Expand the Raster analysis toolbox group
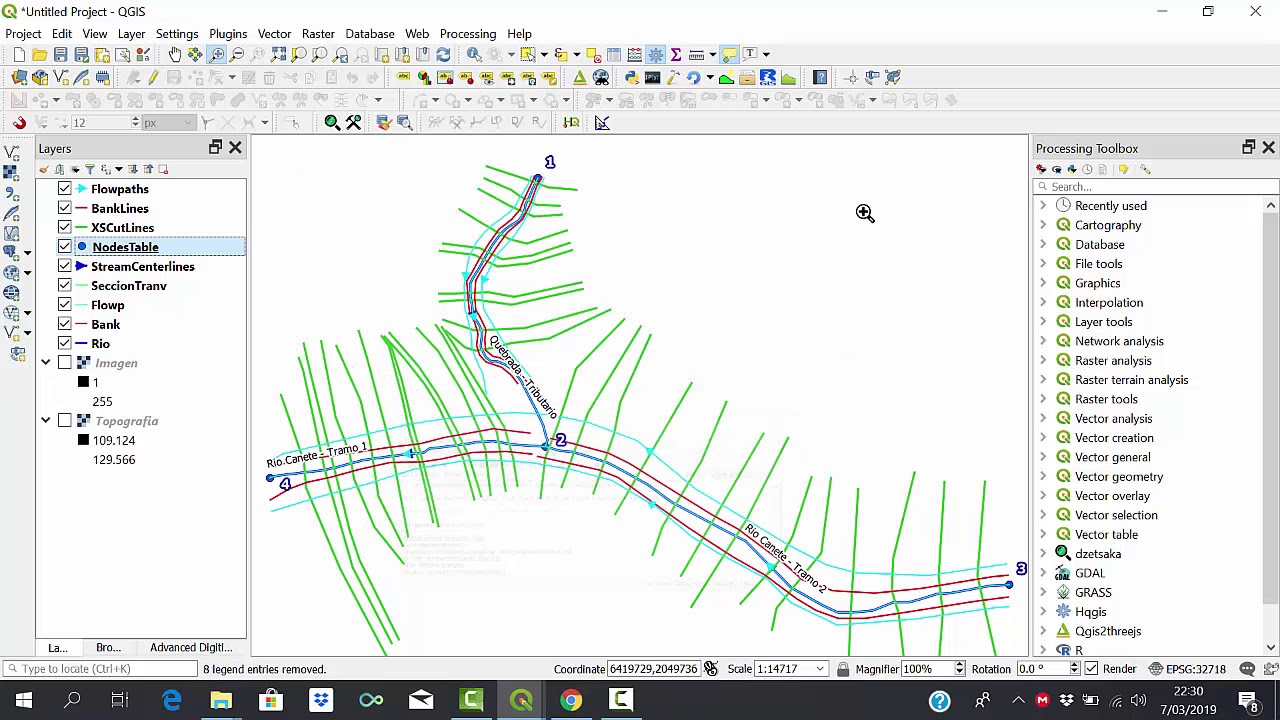This screenshot has height=720, width=1280. [x=1043, y=360]
